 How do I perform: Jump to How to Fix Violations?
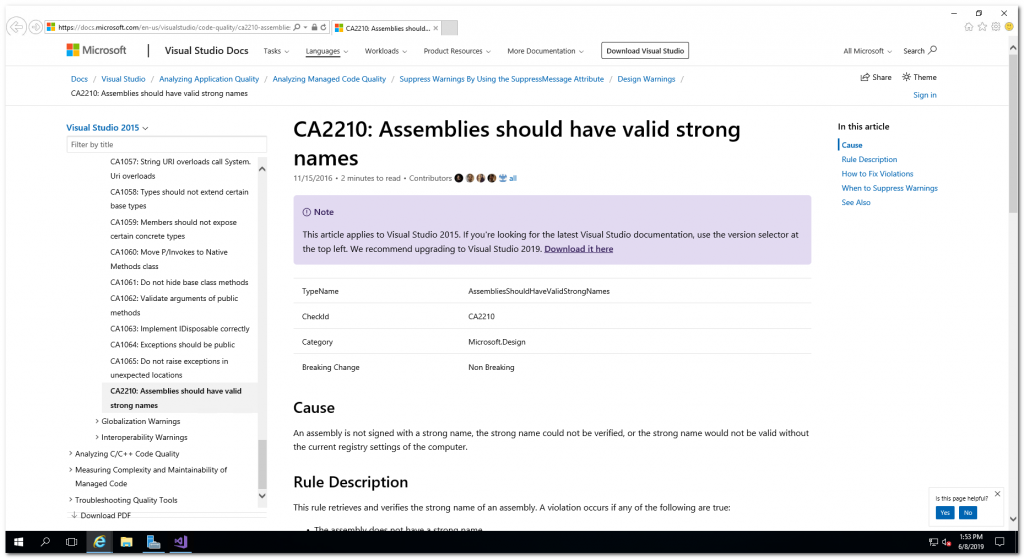pyautogui.click(x=877, y=174)
